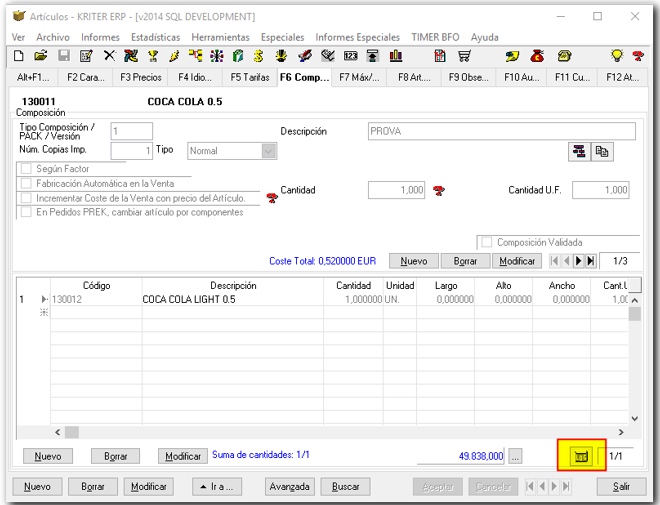This screenshot has width=660, height=505.
Task: Click the Descripción PROVA input field
Action: coord(502,131)
